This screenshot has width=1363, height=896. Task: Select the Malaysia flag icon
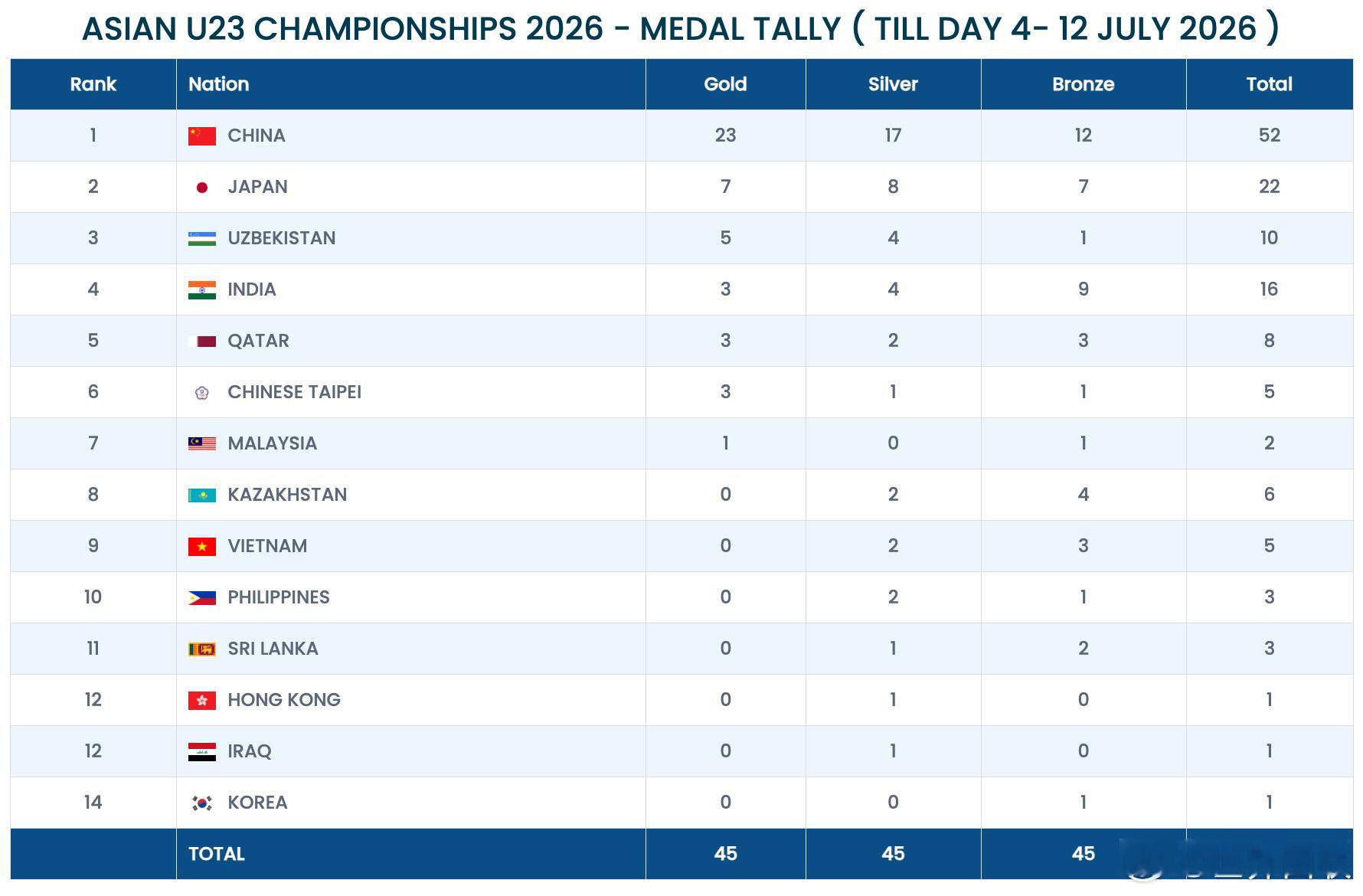coord(202,444)
